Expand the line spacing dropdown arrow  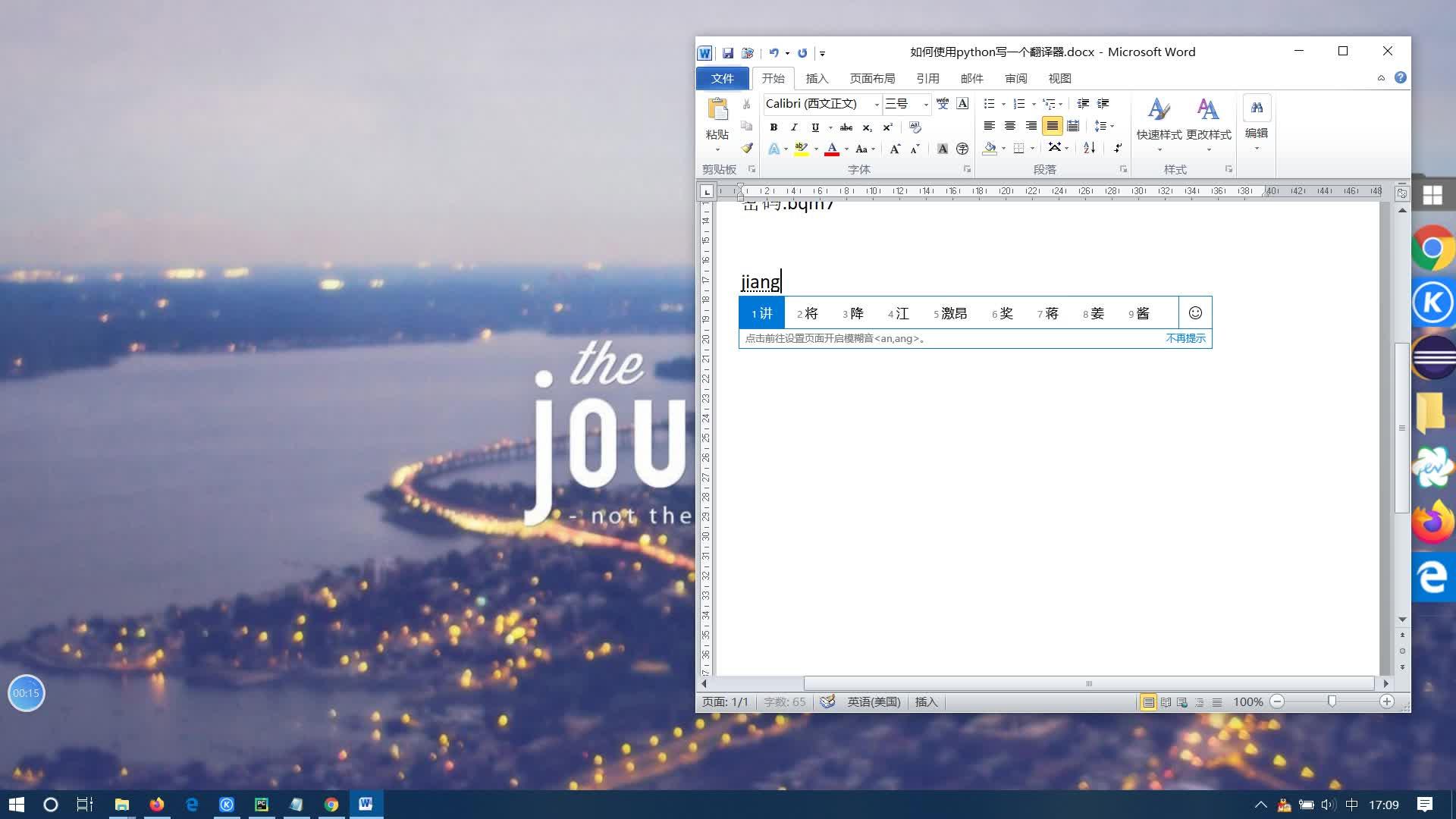tap(1112, 126)
